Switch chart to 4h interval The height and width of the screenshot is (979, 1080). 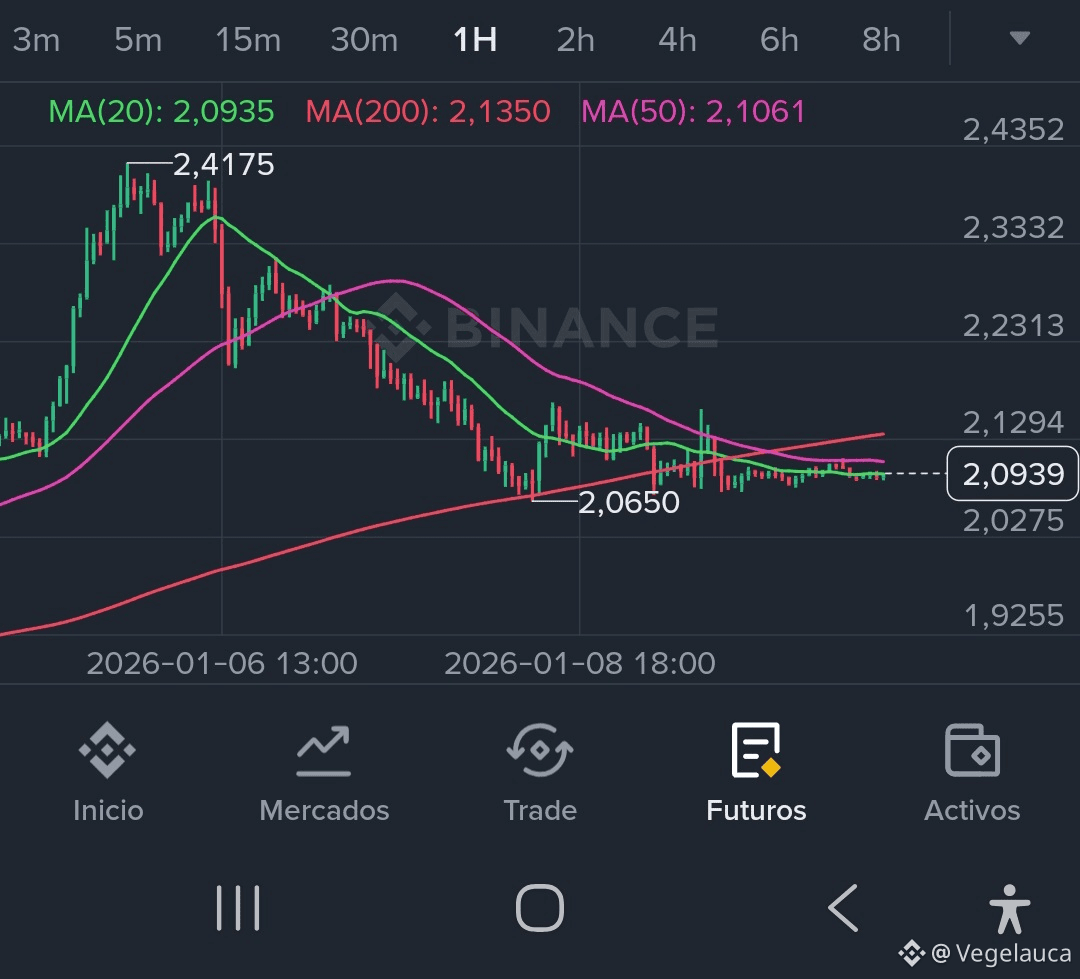pyautogui.click(x=677, y=40)
